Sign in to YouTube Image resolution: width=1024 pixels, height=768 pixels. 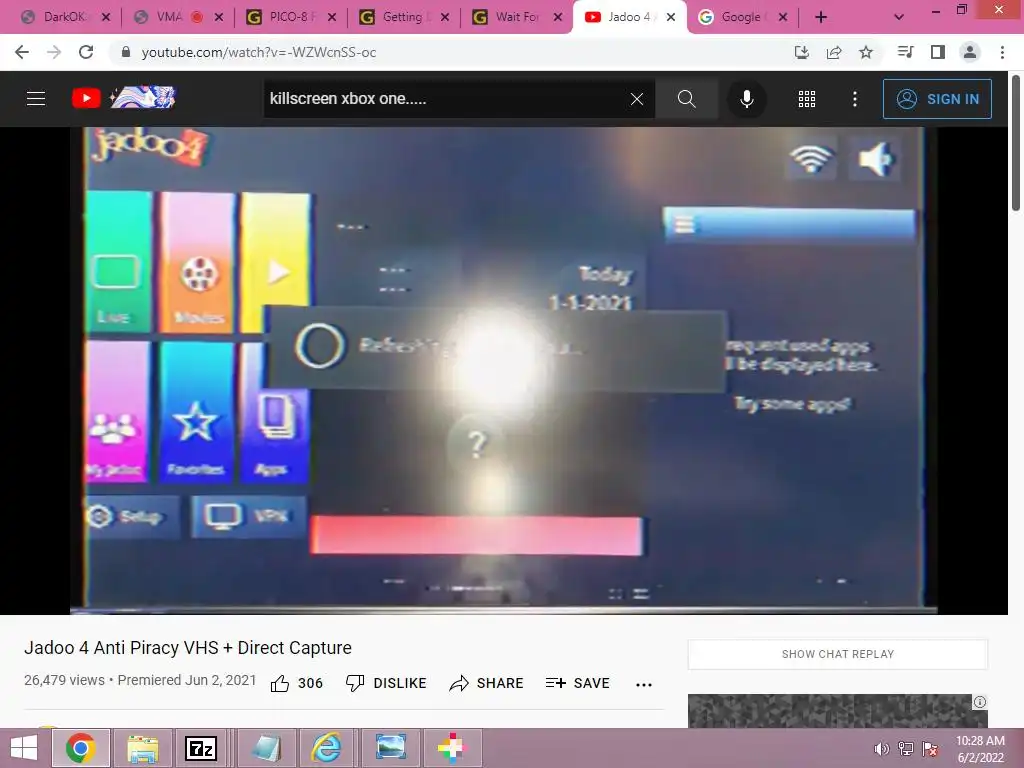[x=937, y=99]
